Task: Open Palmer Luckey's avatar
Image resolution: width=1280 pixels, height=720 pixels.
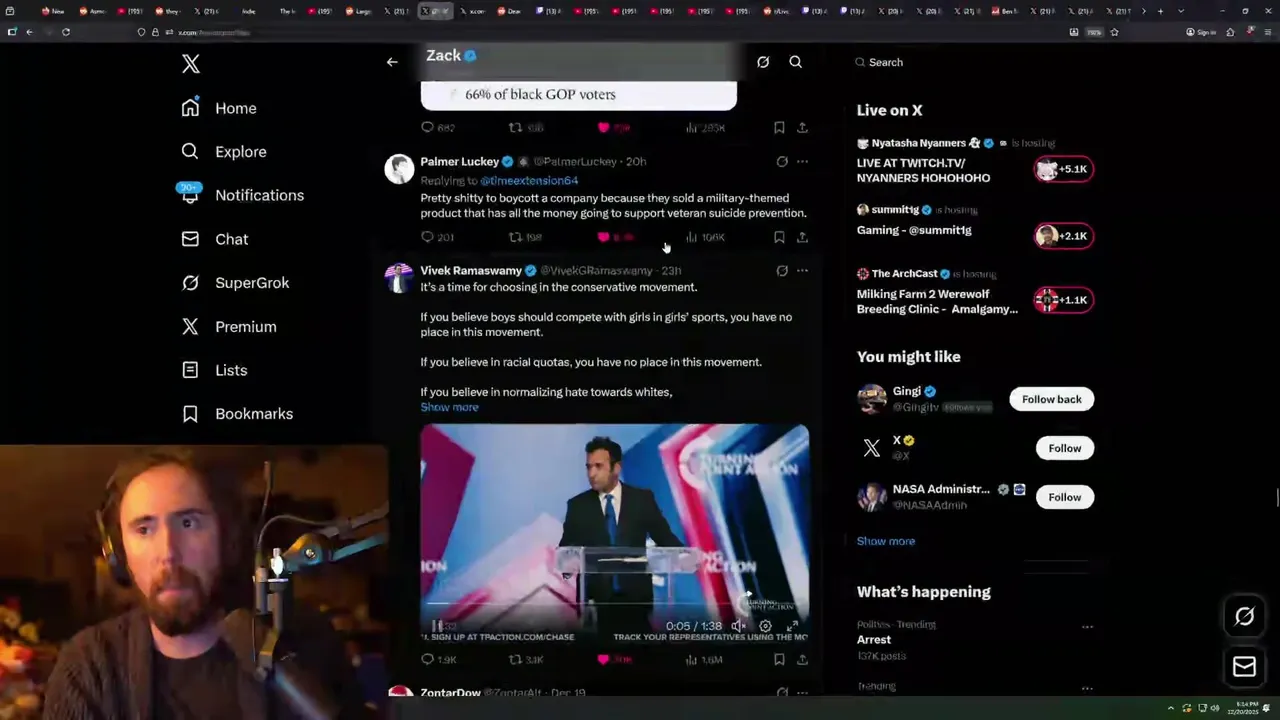Action: click(x=399, y=168)
